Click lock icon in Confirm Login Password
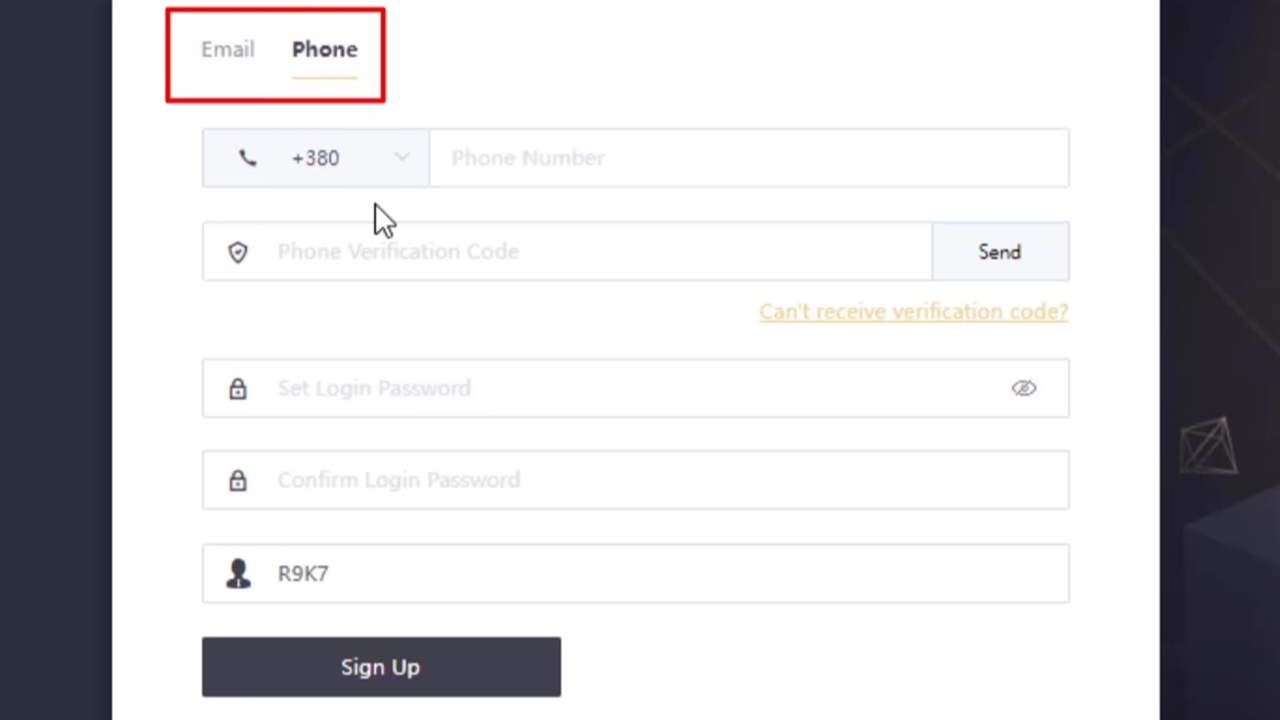Image resolution: width=1280 pixels, height=720 pixels. click(x=238, y=481)
